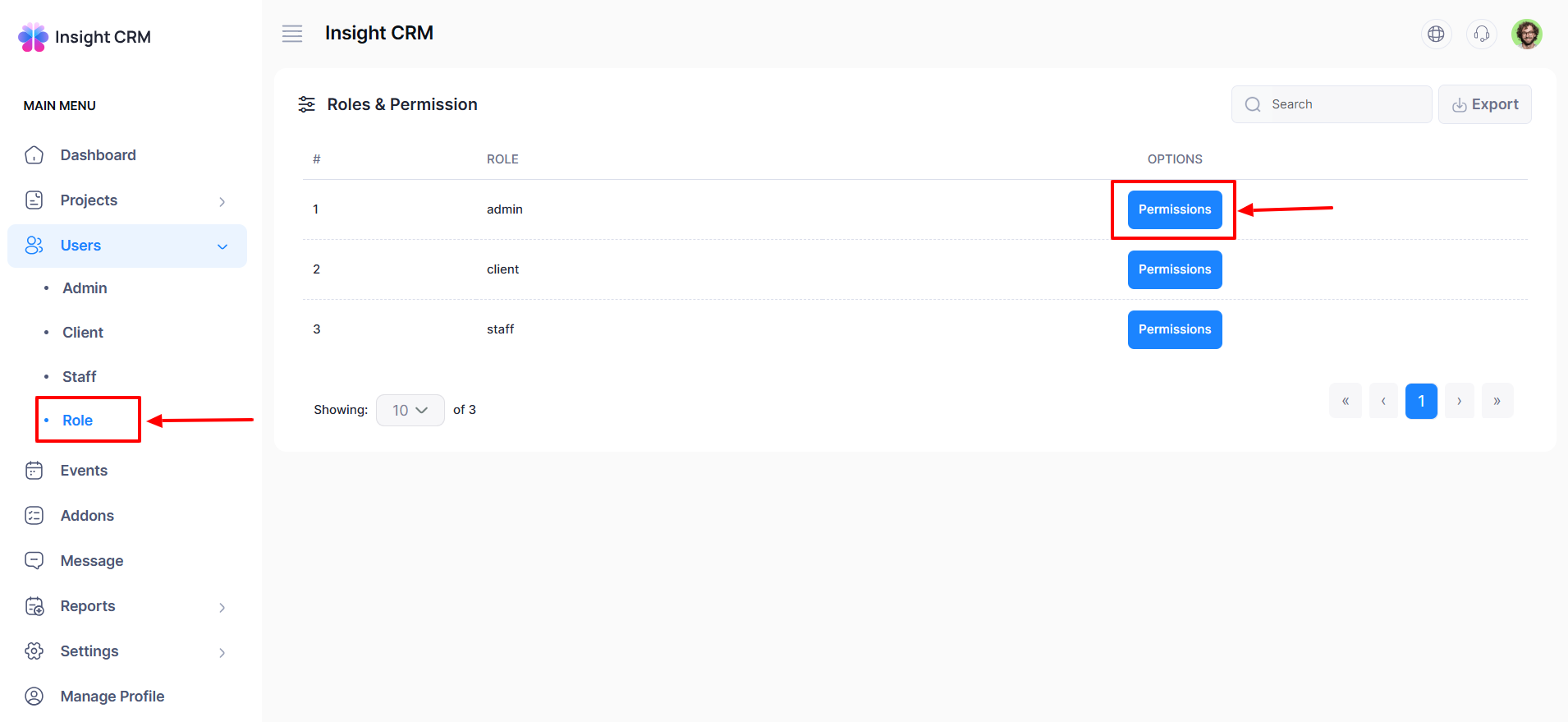Click the Manage Profile person icon

34,697
